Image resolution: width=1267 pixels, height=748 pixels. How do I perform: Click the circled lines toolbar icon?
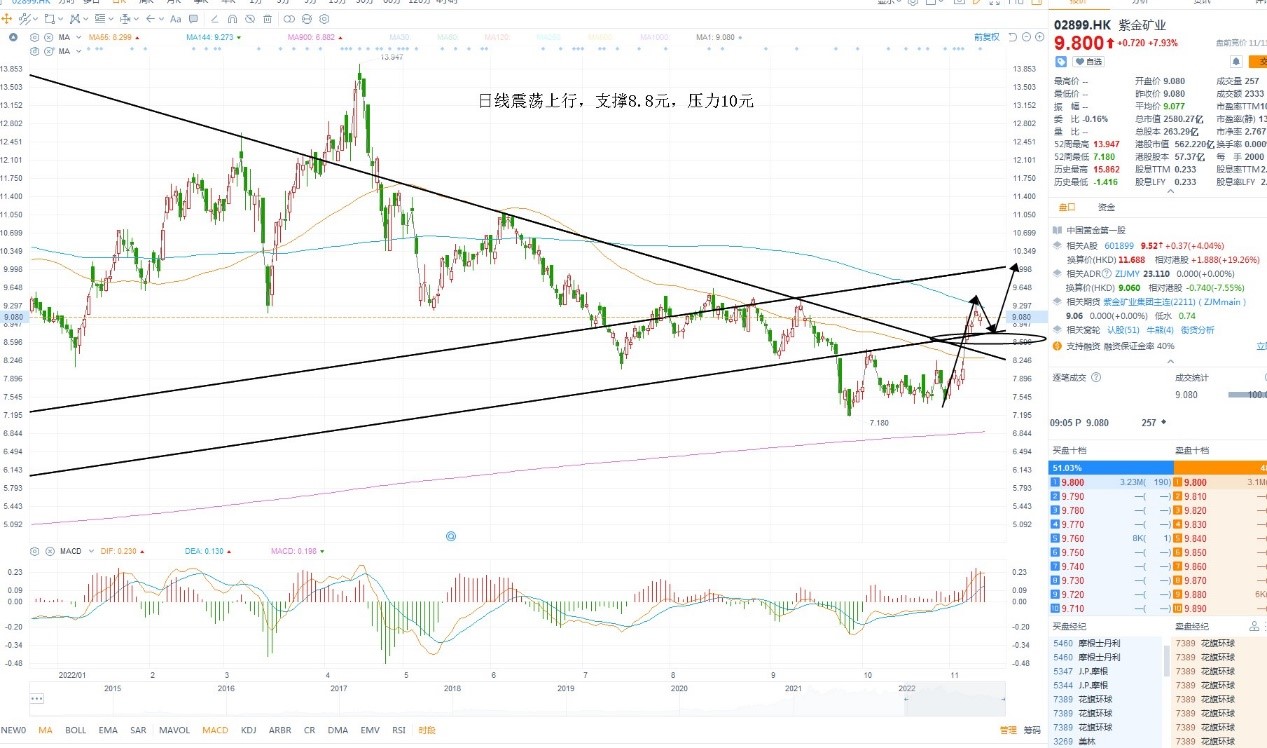(x=306, y=19)
